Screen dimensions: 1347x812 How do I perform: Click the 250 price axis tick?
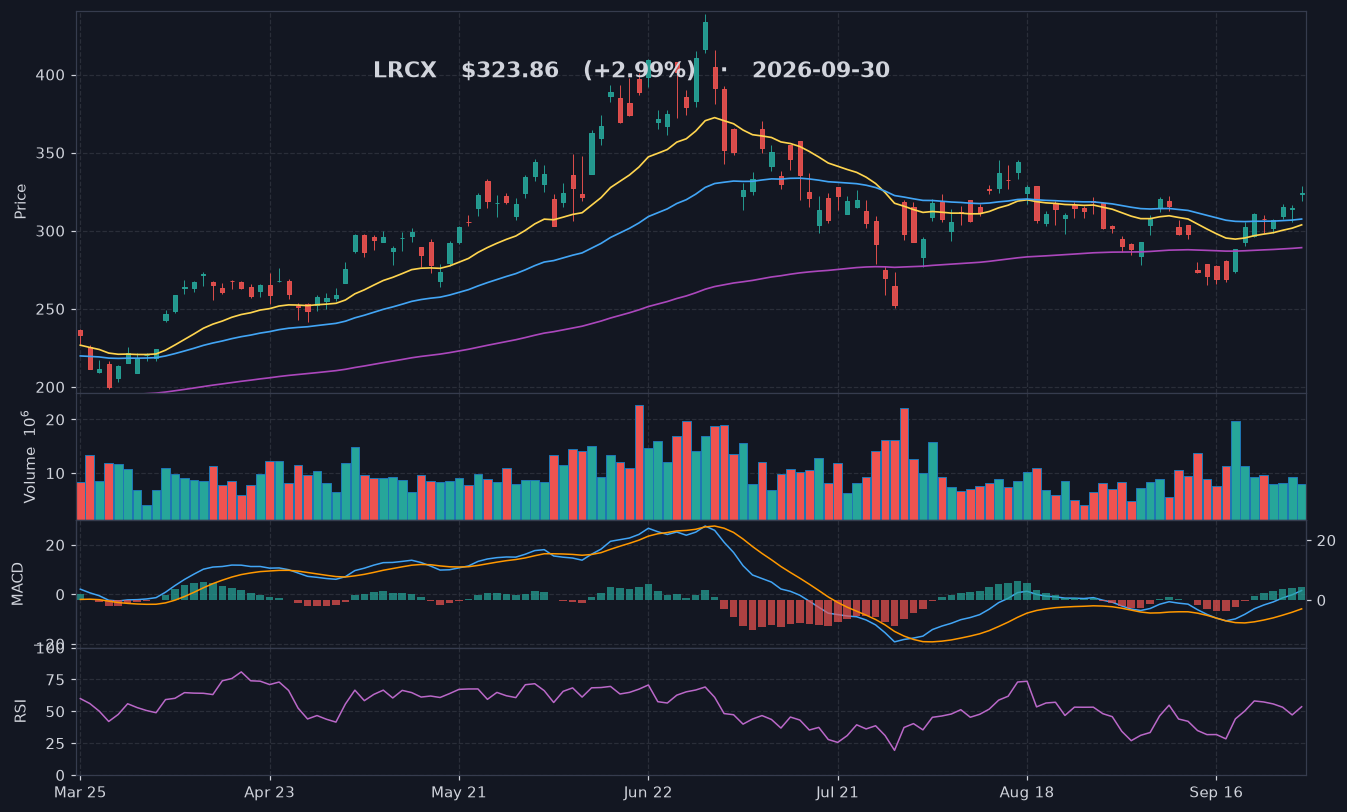click(51, 309)
